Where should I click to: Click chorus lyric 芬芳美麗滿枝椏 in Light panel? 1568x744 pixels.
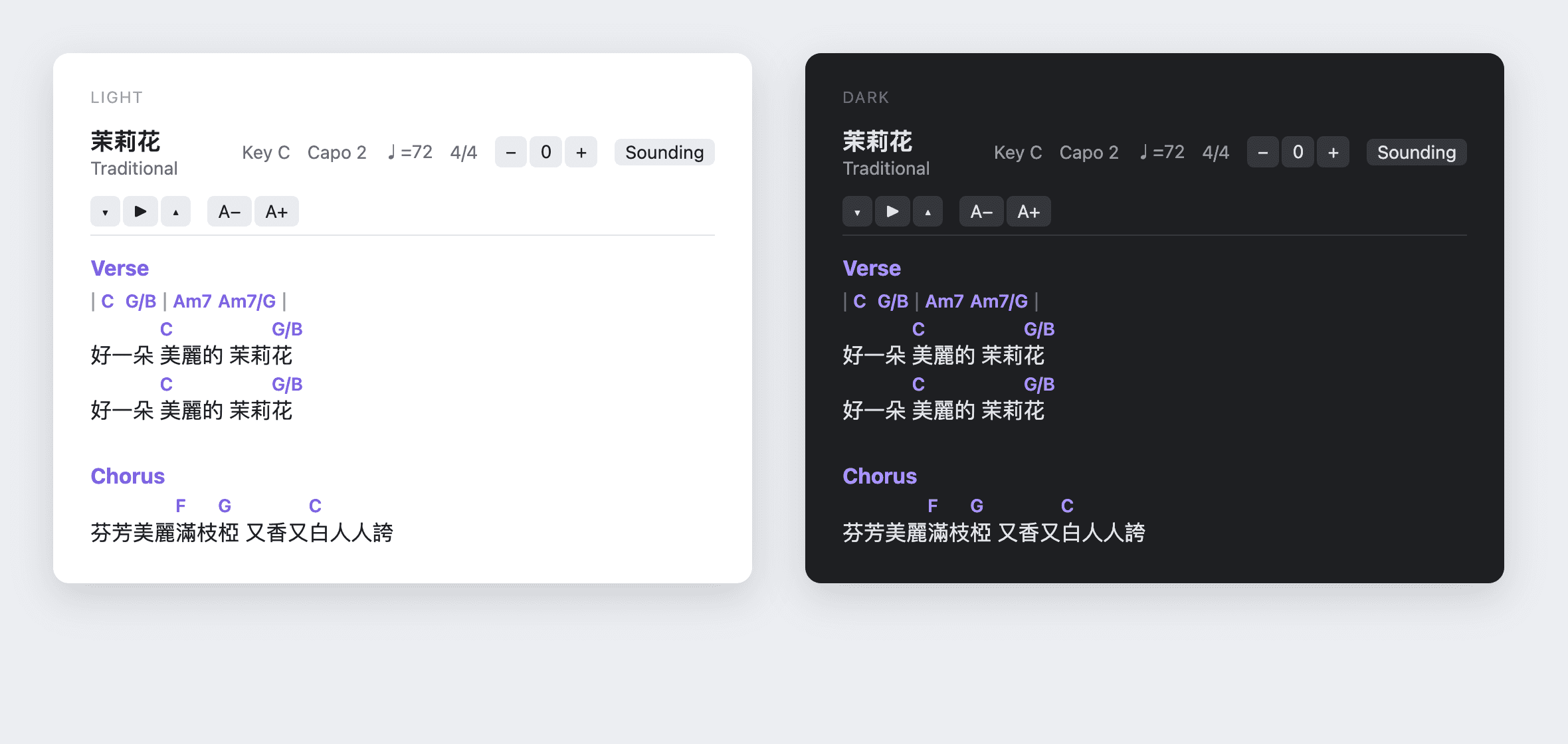click(165, 533)
